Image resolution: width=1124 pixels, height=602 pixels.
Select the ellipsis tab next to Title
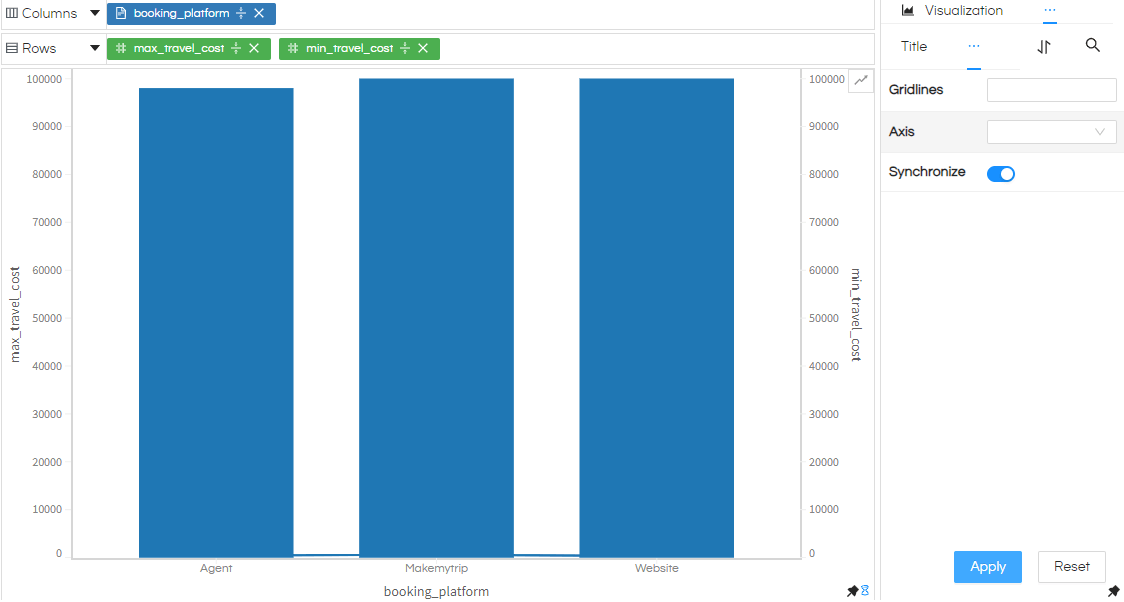pyautogui.click(x=973, y=47)
